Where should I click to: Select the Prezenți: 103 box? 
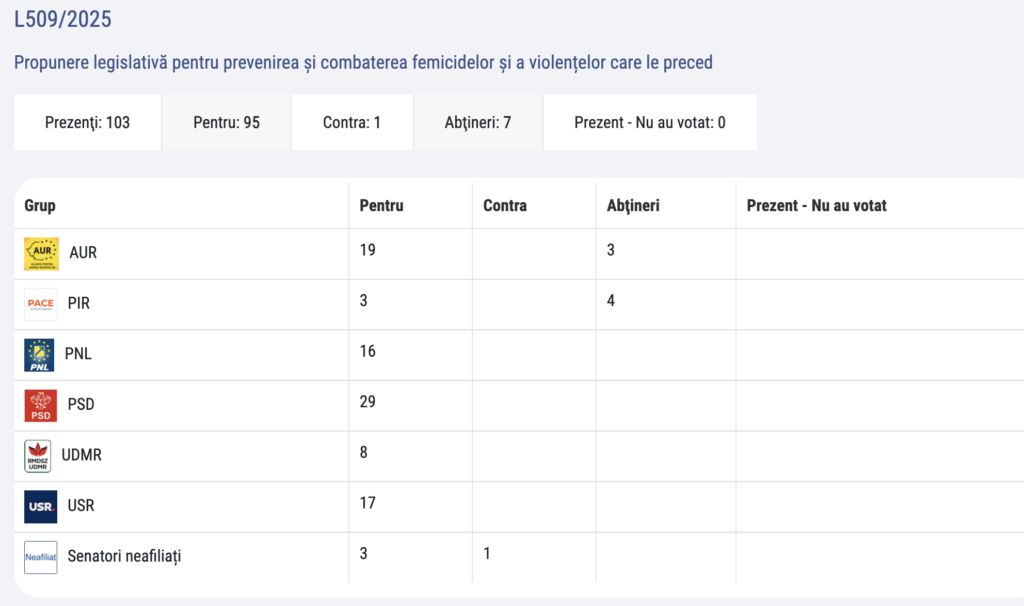[87, 123]
